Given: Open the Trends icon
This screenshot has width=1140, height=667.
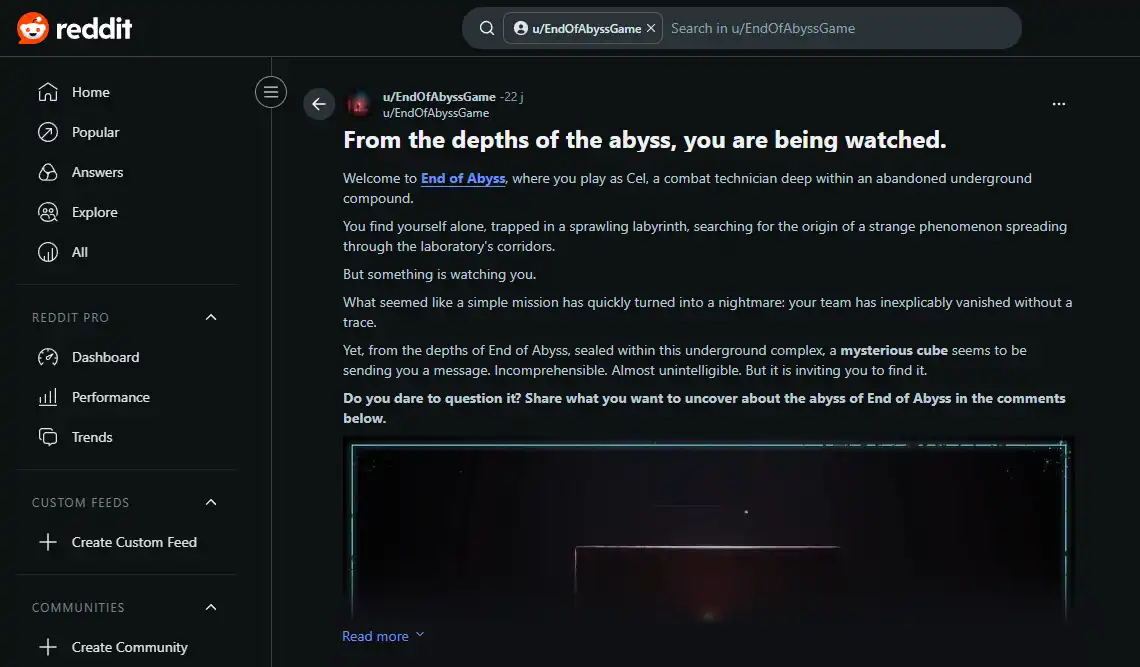Looking at the screenshot, I should click(x=48, y=437).
